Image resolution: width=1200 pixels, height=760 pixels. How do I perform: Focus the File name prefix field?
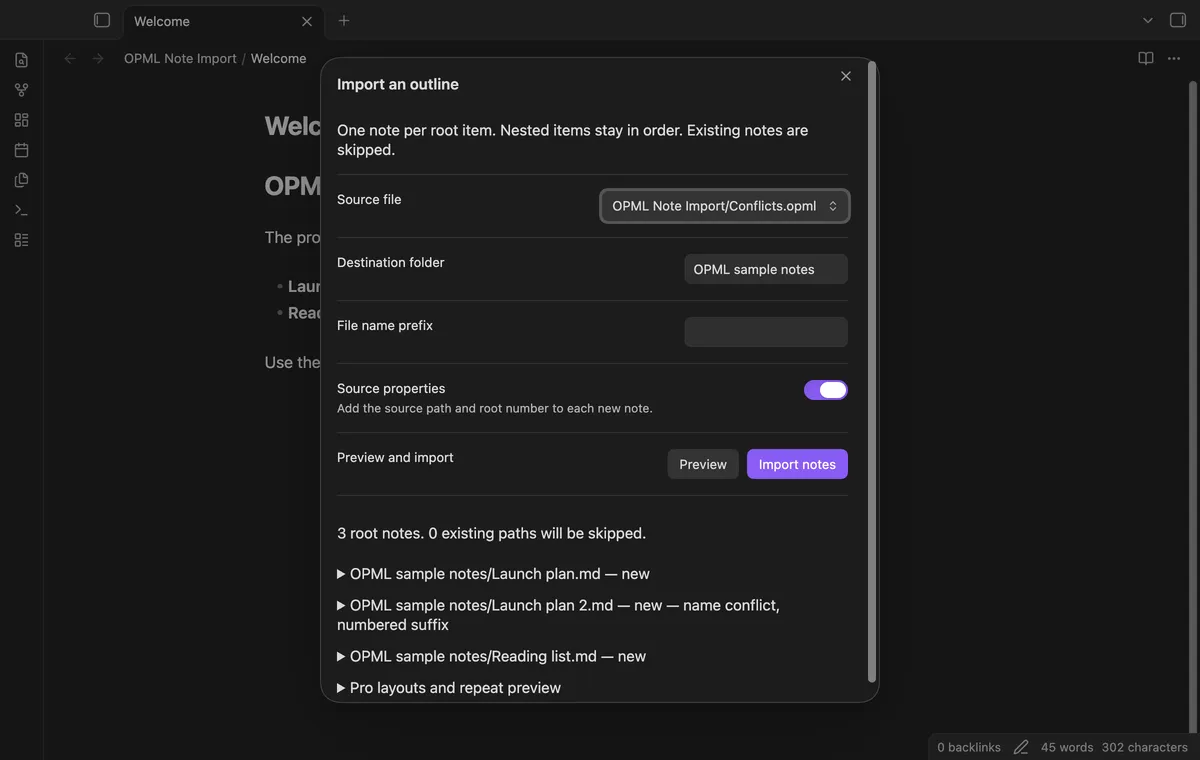pos(766,332)
